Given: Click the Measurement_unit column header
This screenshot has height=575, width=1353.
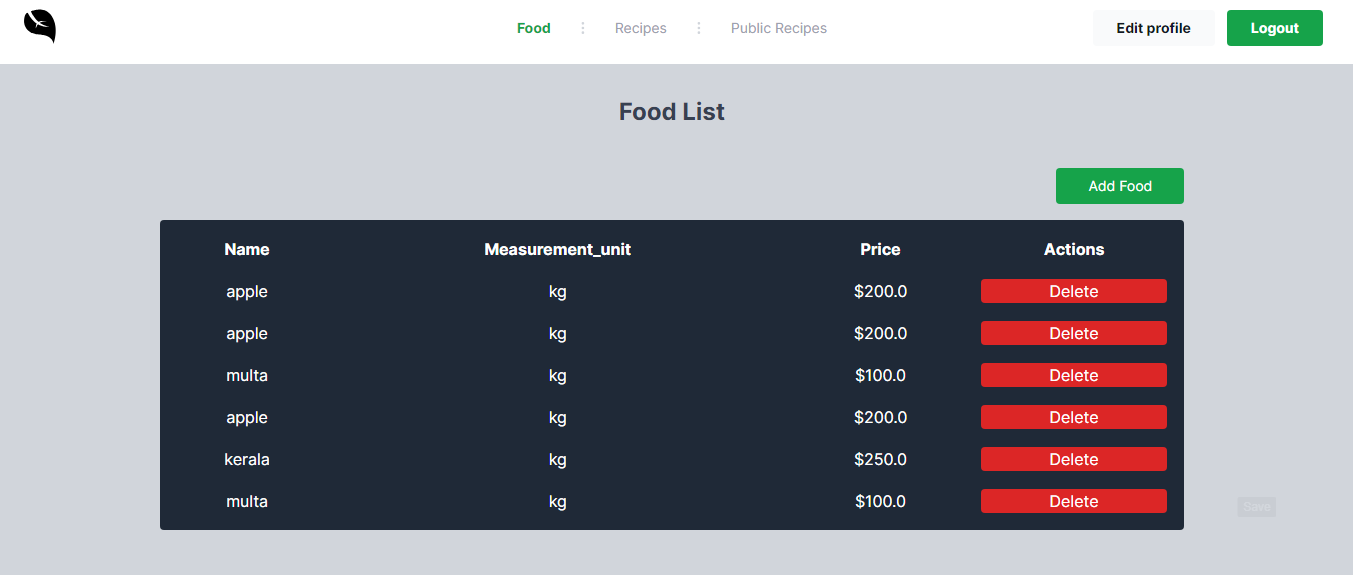Looking at the screenshot, I should click(x=557, y=249).
